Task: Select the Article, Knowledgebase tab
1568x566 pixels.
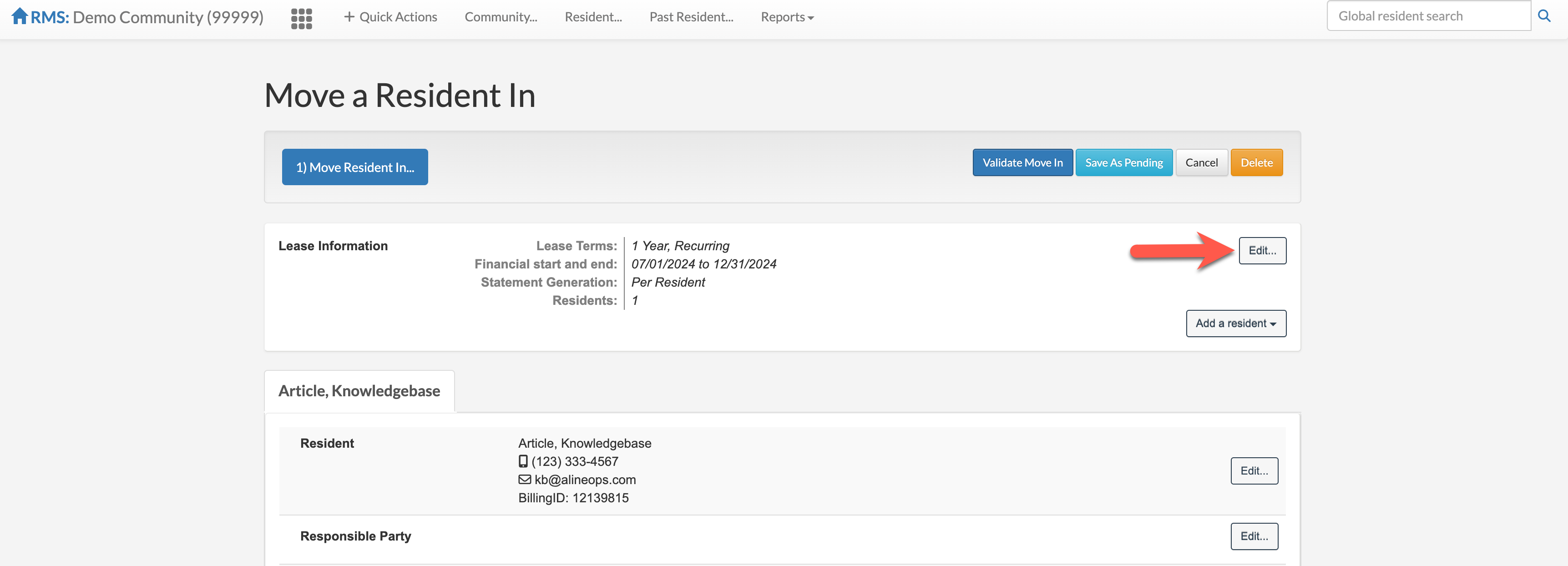Action: point(359,391)
